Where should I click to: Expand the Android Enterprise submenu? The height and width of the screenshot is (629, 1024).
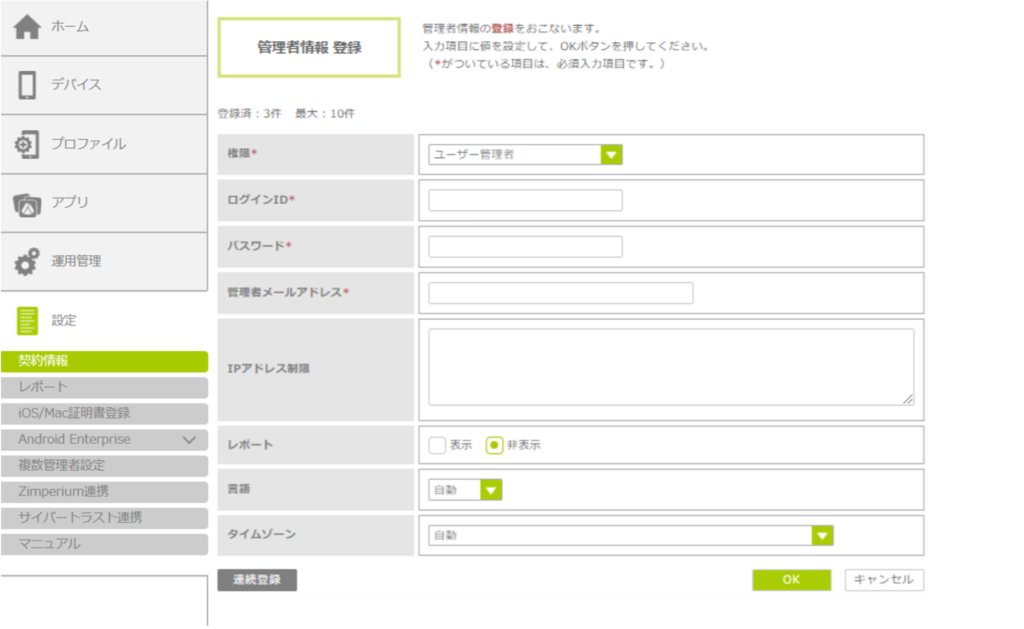[189, 440]
